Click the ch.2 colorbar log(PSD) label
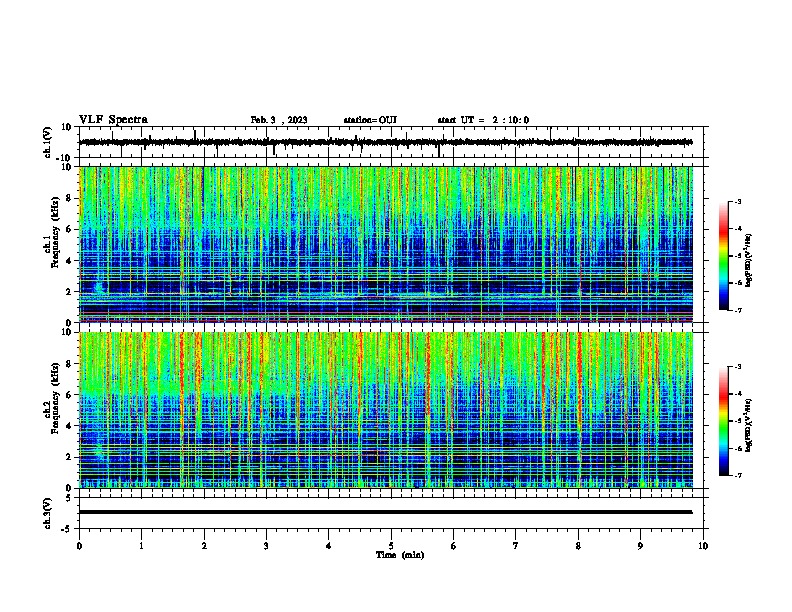This screenshot has width=792, height=612. pos(749,425)
